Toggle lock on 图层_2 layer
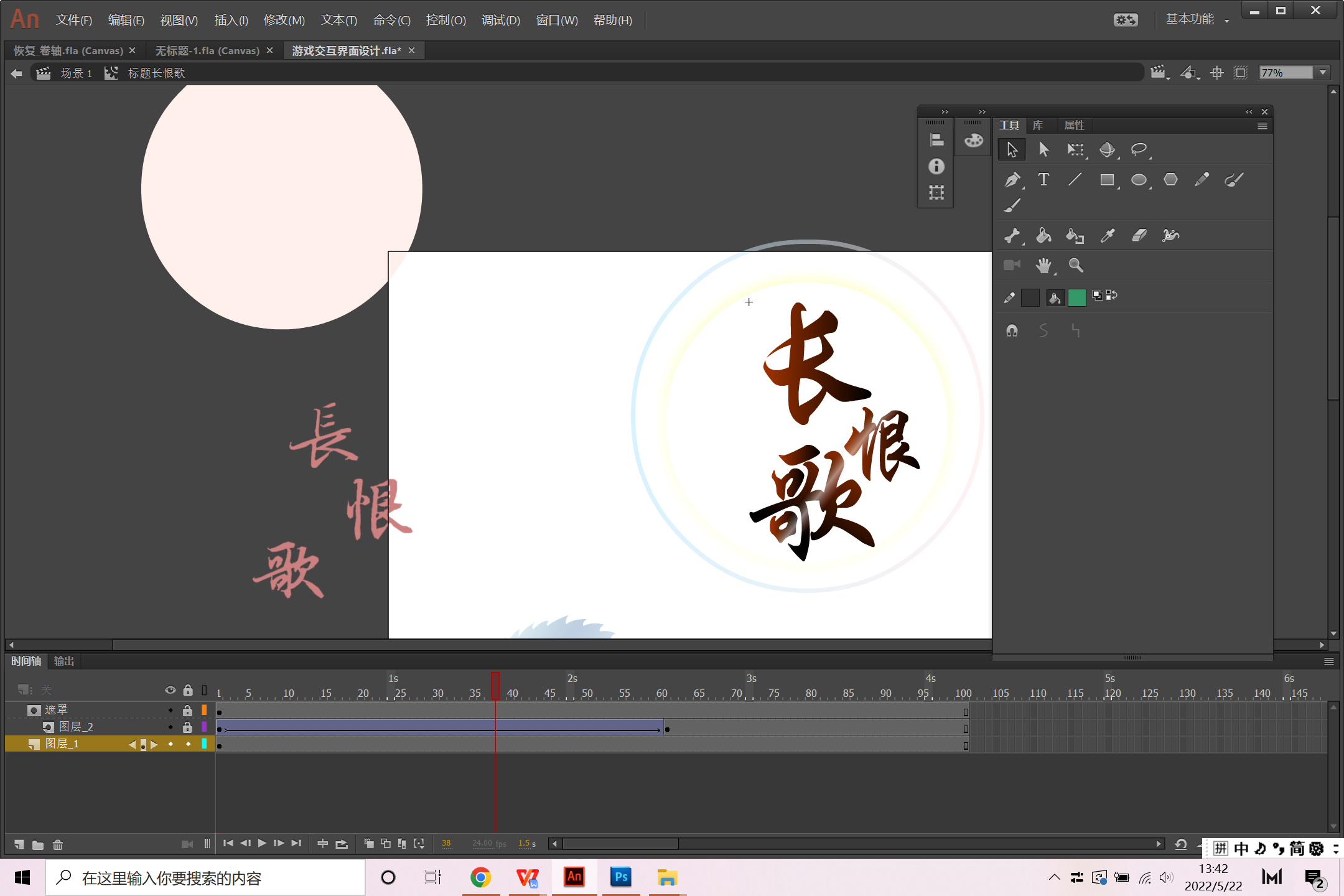 (187, 727)
